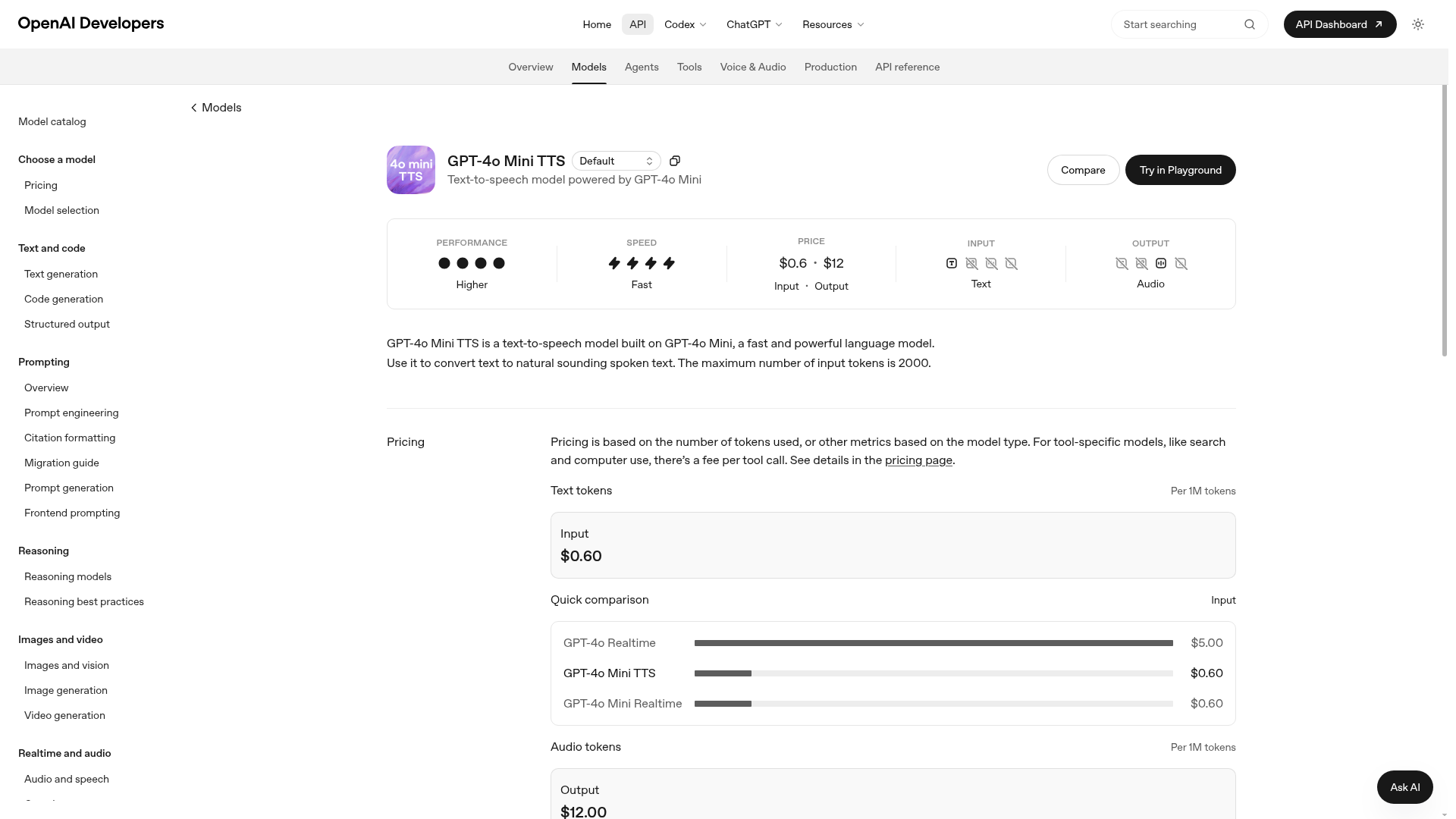1456x819 pixels.
Task: Open Audio and speech sidebar page
Action: pos(67,779)
